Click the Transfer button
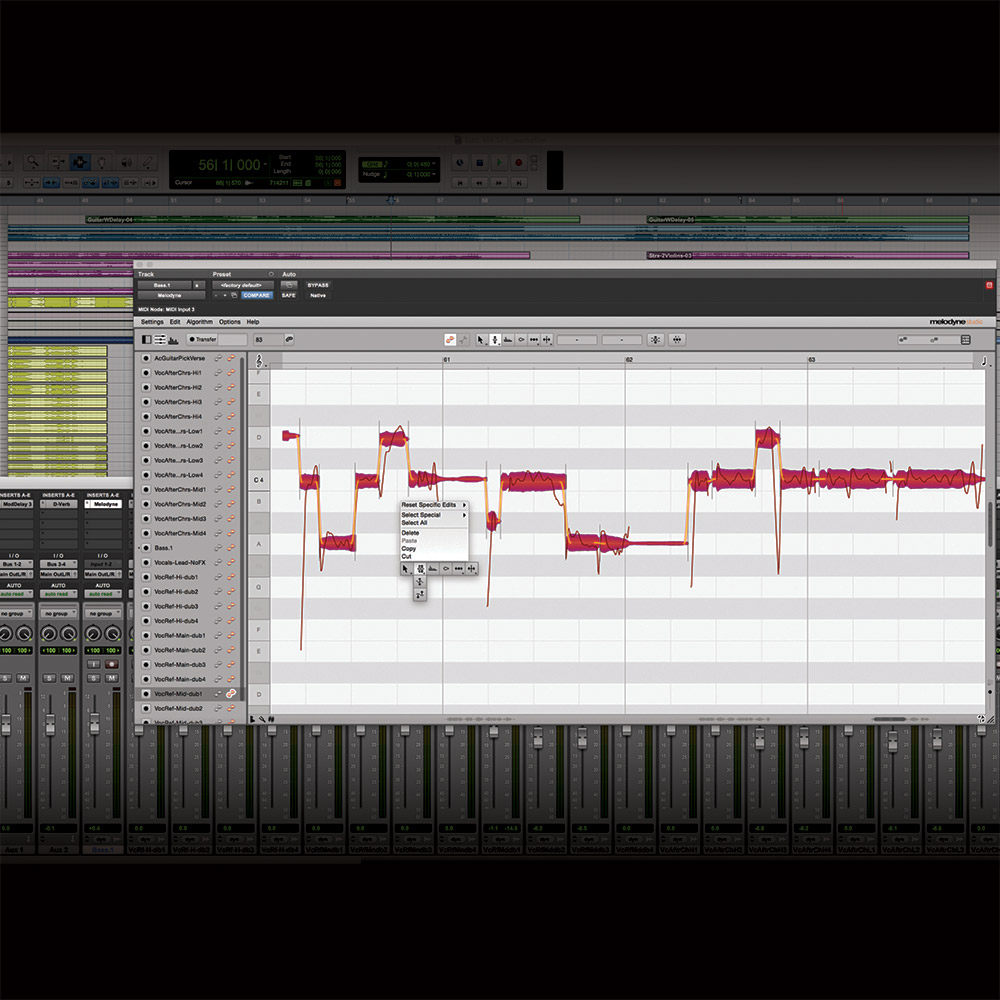The width and height of the screenshot is (1000, 1000). coord(203,339)
